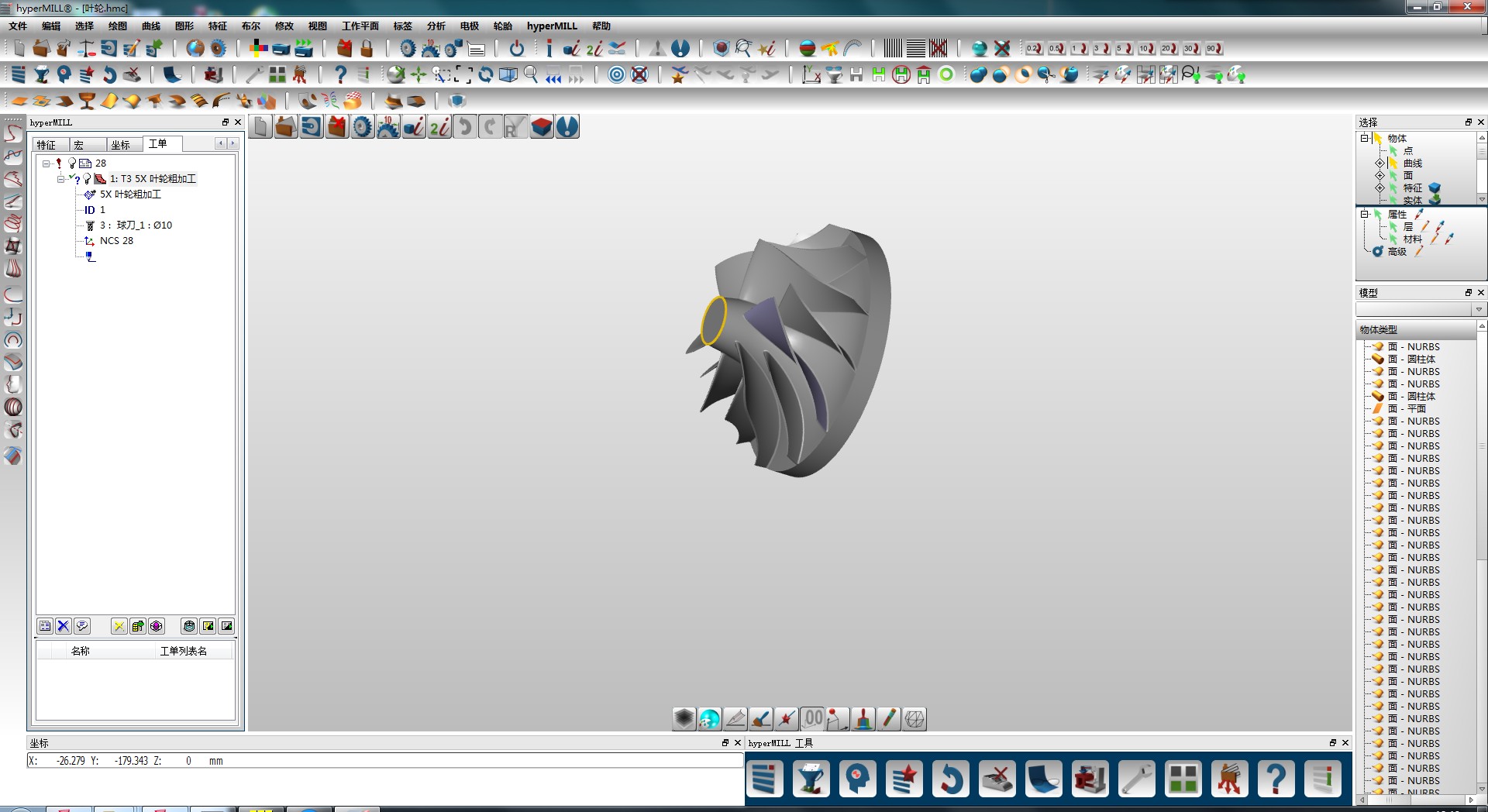Click the 曲线 row's diamond node marker
This screenshot has height=812, width=1488.
tap(1379, 163)
